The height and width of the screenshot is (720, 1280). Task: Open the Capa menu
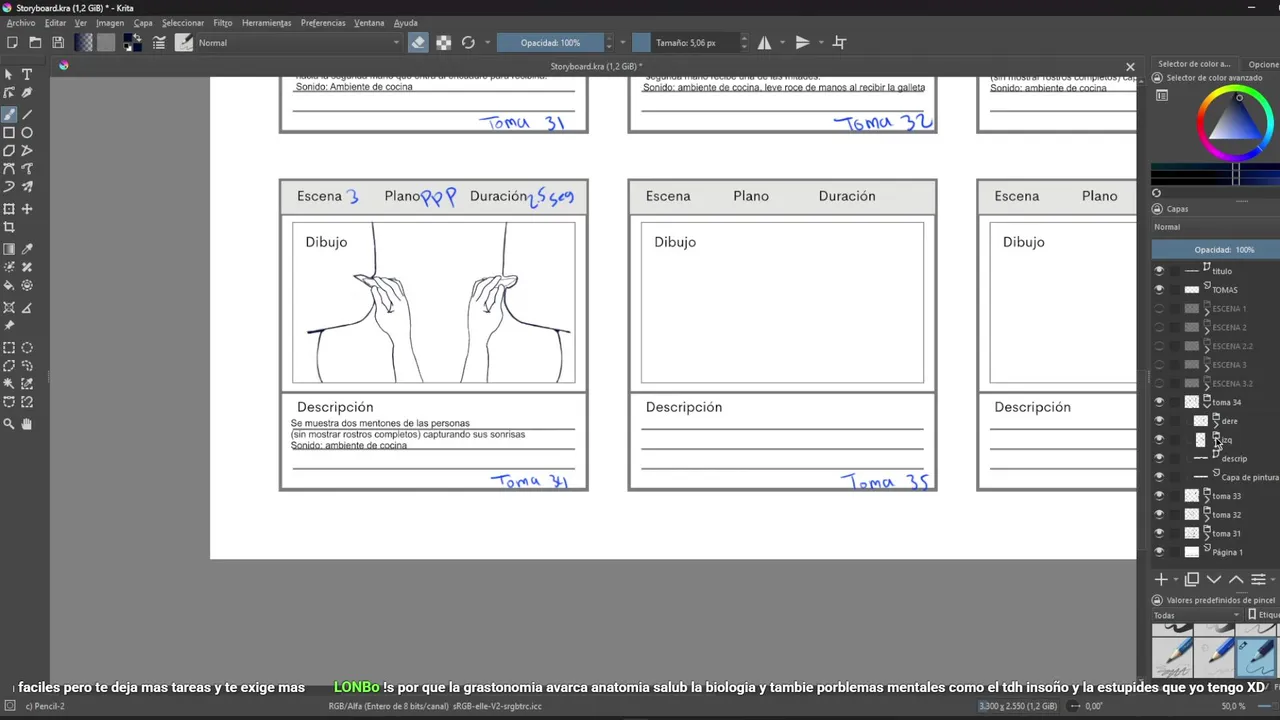143,23
